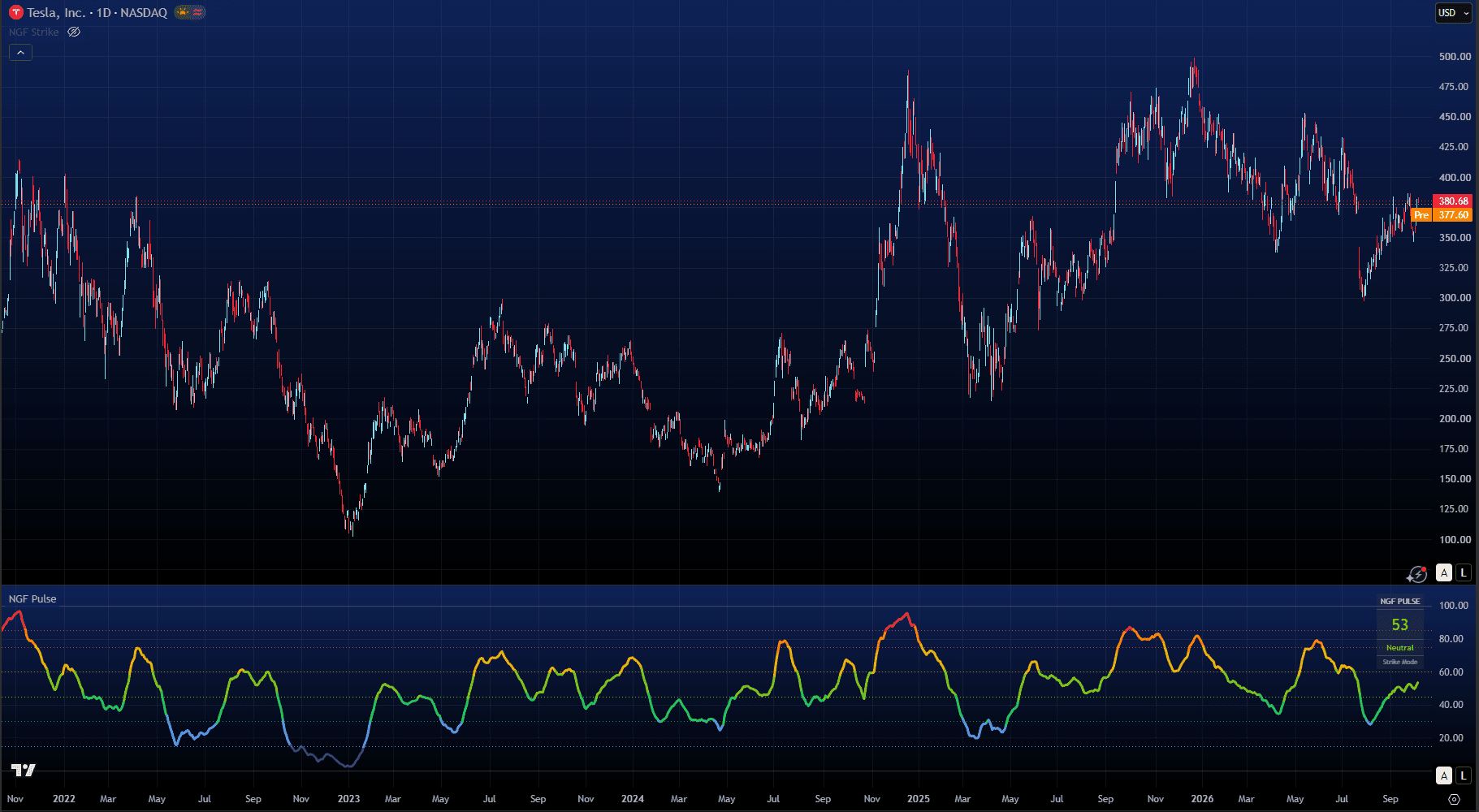Open chart settings hexagon gear icon
Viewport: 1479px width, 812px height.
(1454, 799)
